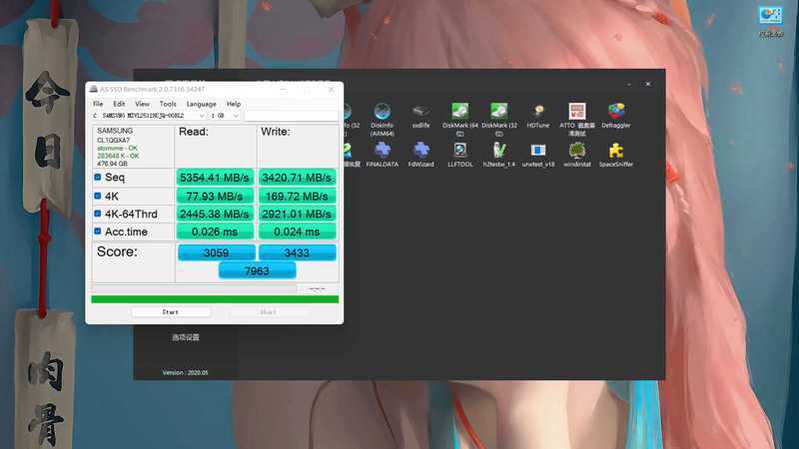Open the Help menu
Screen dimensions: 799x449
233,104
